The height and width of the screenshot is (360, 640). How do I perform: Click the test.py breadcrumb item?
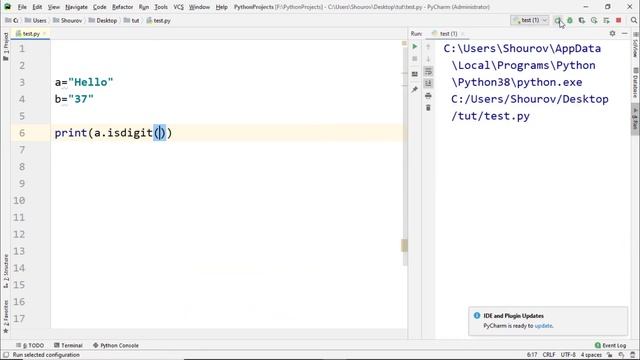[158, 20]
